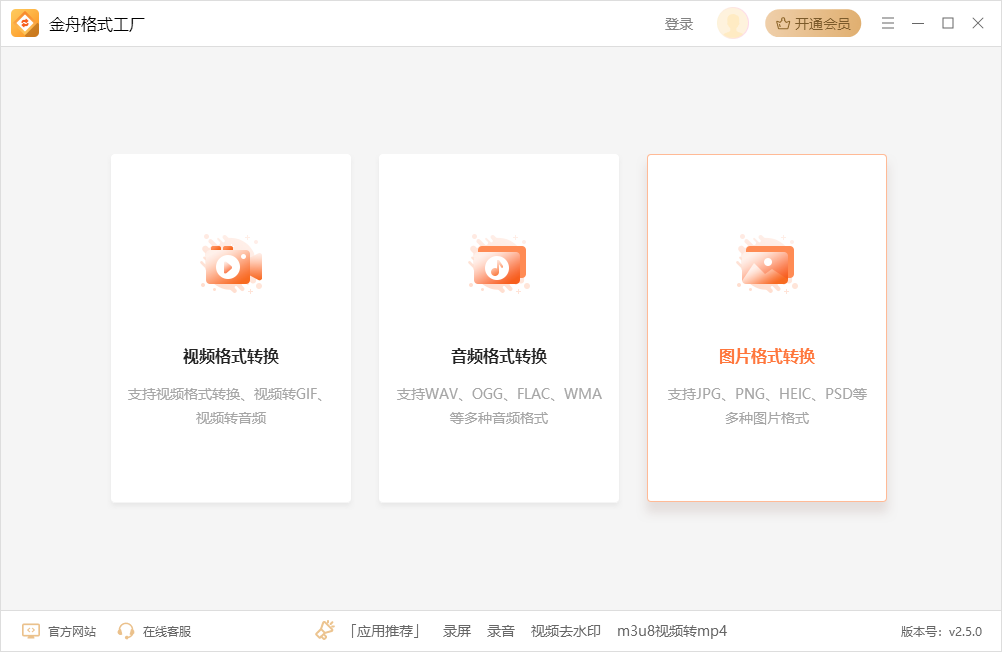Select the video clapperboard icon on 视频格式转换 card
Screen dimensions: 1002x652
pyautogui.click(x=230, y=263)
